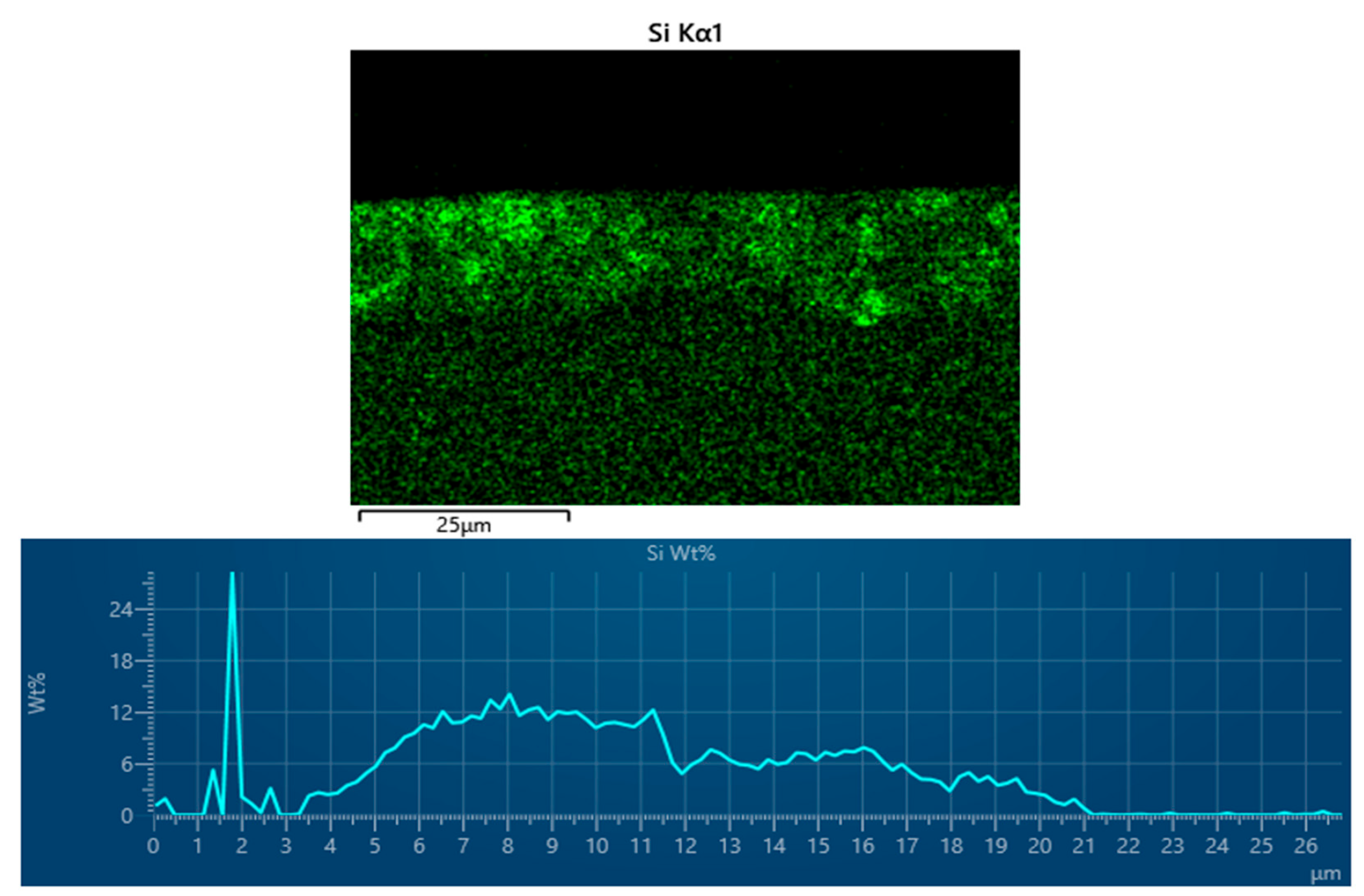The width and height of the screenshot is (1364, 896).
Task: Click the x-axis tick labeled 8
Action: (507, 846)
